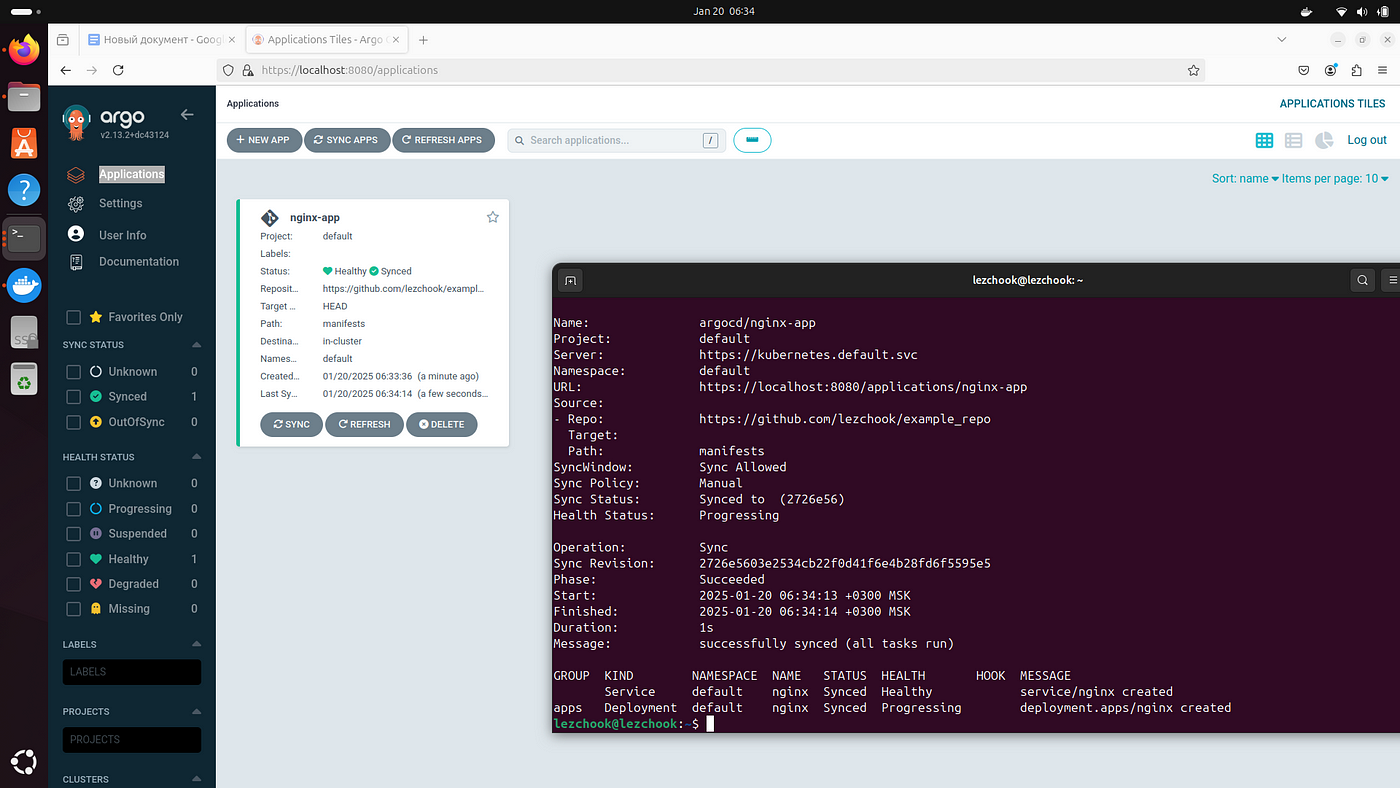Collapse the SYNC STATUS filter section
The width and height of the screenshot is (1400, 788).
tap(196, 345)
